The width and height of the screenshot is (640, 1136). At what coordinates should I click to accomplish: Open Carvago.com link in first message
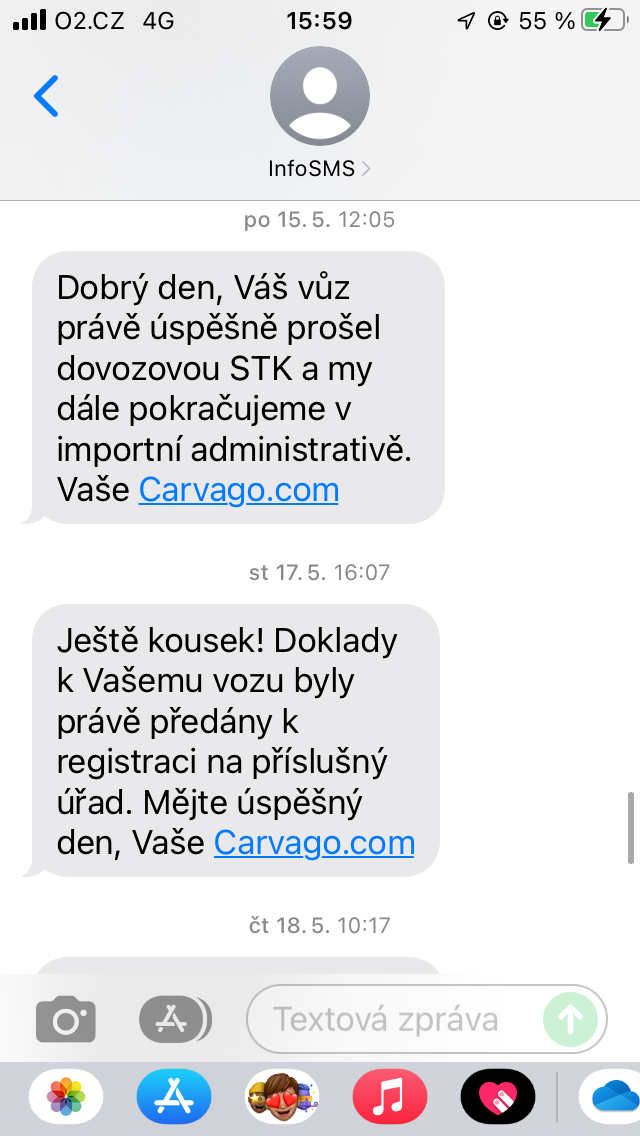pyautogui.click(x=238, y=490)
